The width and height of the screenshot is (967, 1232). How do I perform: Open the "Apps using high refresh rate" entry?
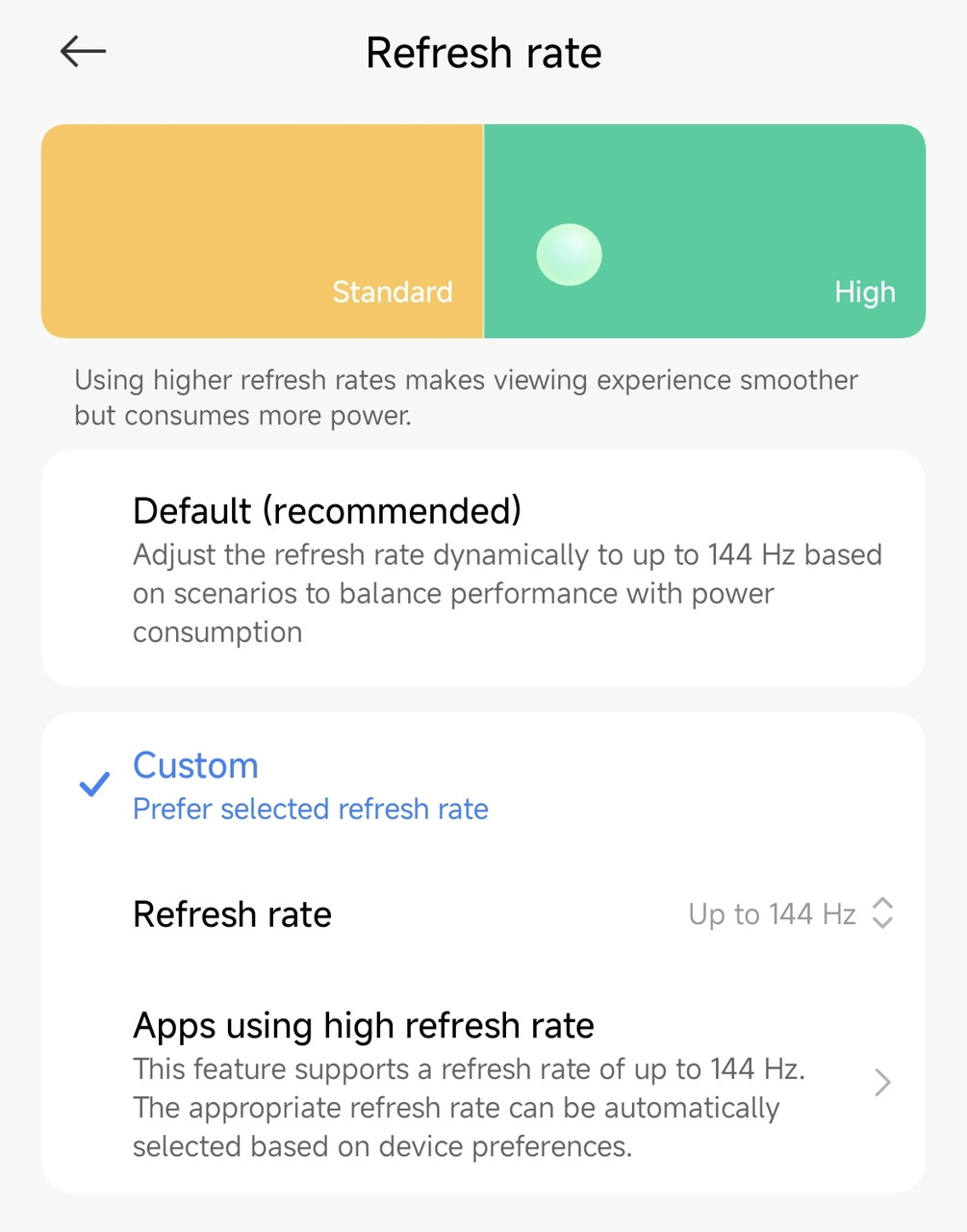(x=363, y=1026)
